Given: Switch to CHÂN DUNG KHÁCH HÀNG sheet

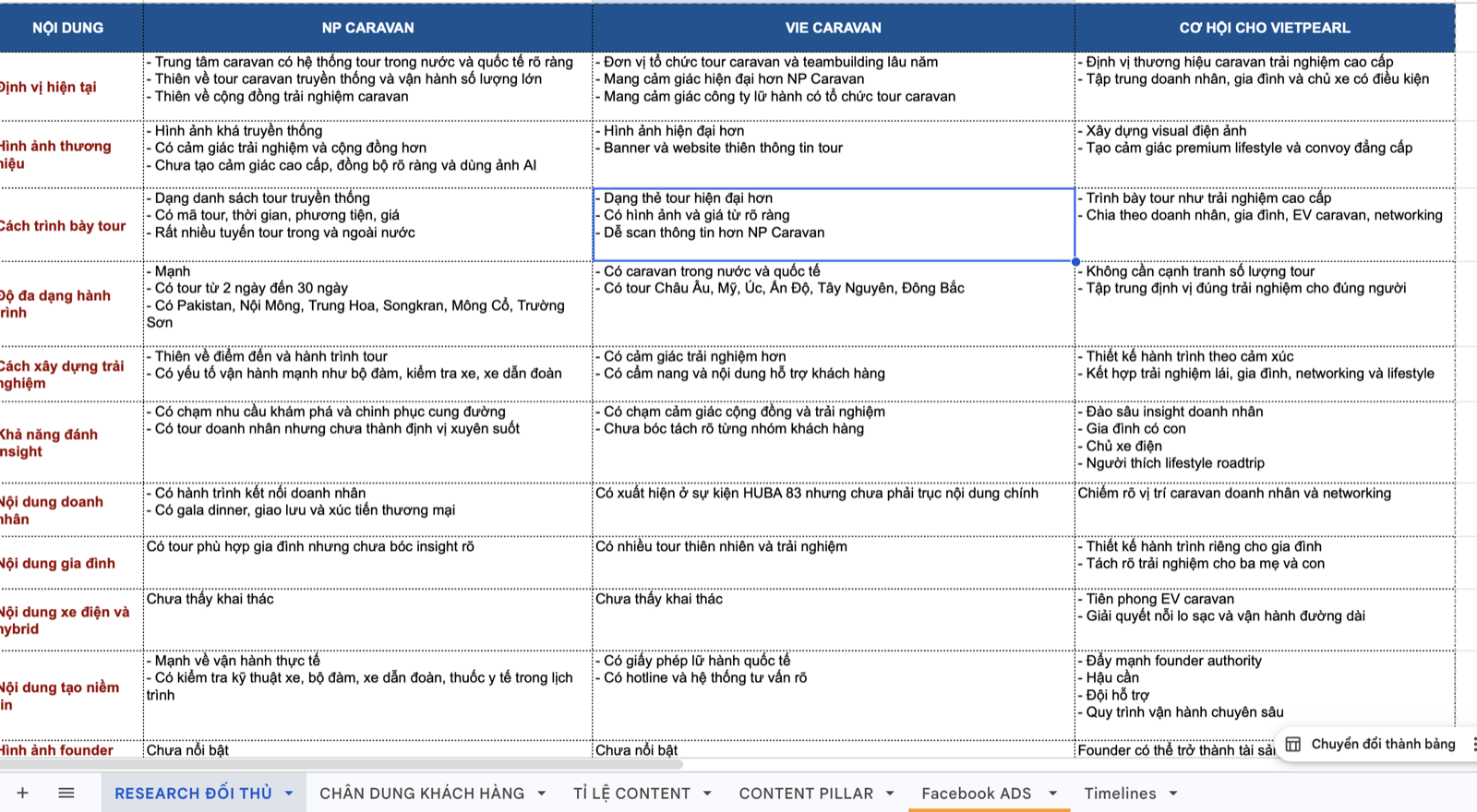Looking at the screenshot, I should [422, 793].
